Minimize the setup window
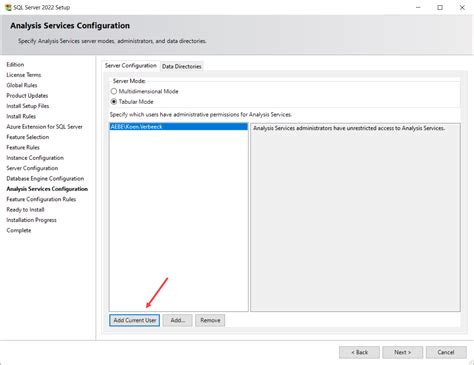Image resolution: width=474 pixels, height=365 pixels. point(418,7)
